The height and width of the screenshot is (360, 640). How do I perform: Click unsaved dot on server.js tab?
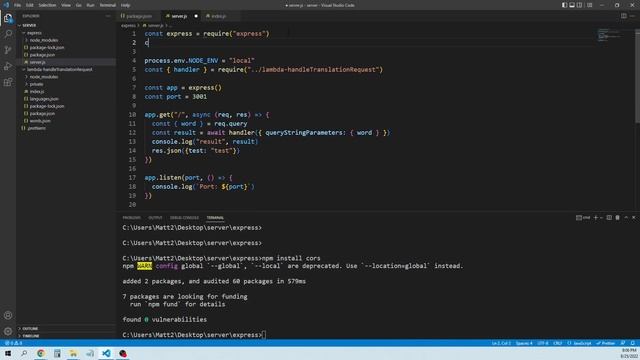(x=196, y=16)
